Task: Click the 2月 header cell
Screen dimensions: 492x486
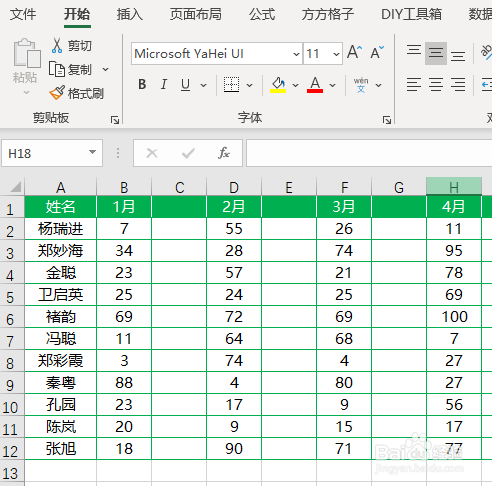Action: pos(234,207)
